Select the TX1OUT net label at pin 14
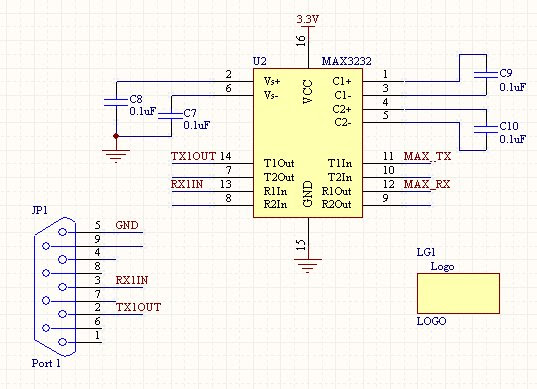537x389 pixels. [x=193, y=156]
